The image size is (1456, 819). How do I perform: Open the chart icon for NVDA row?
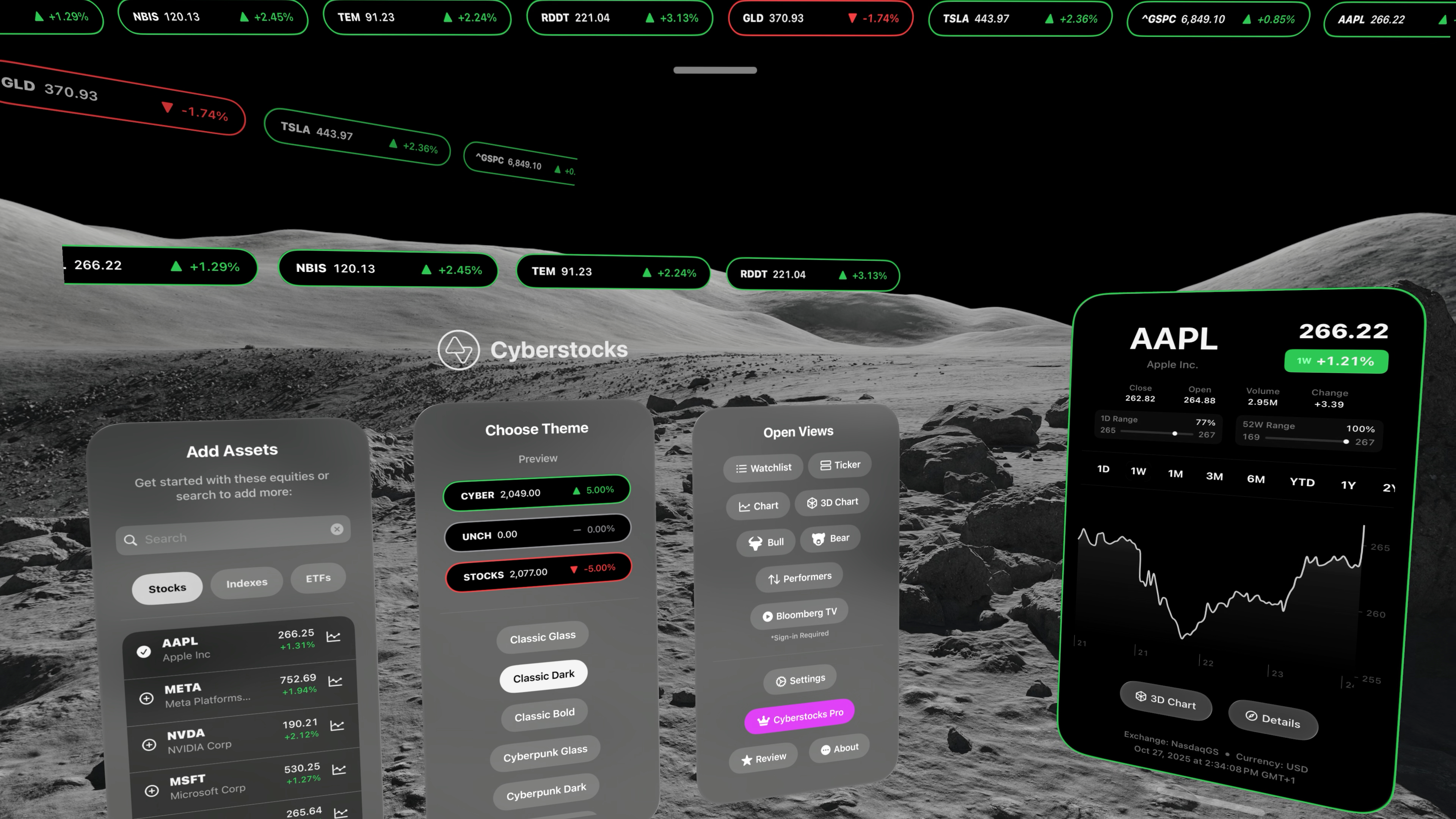coord(337,725)
